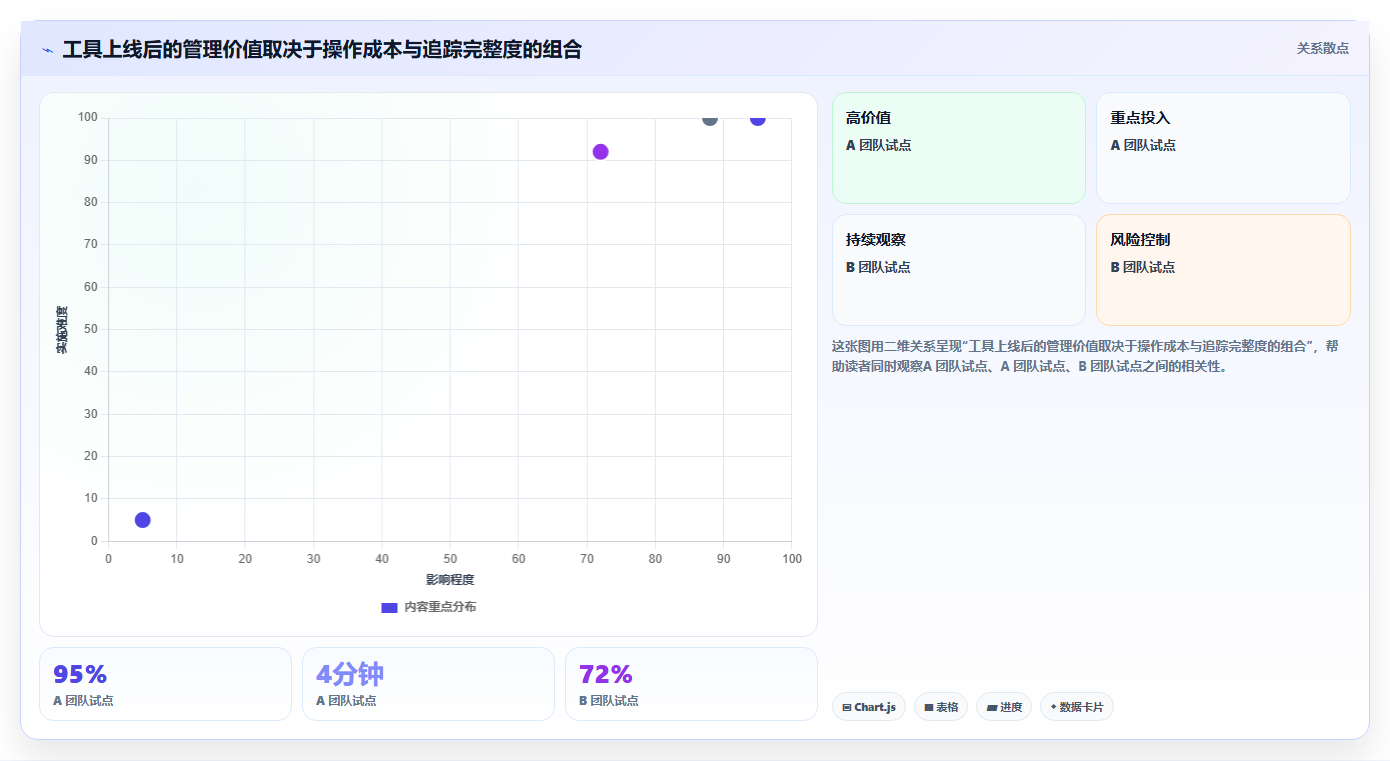Click A 团队试点 under the 4分钟 stat
Viewport: 1390px width, 761px height.
point(346,701)
